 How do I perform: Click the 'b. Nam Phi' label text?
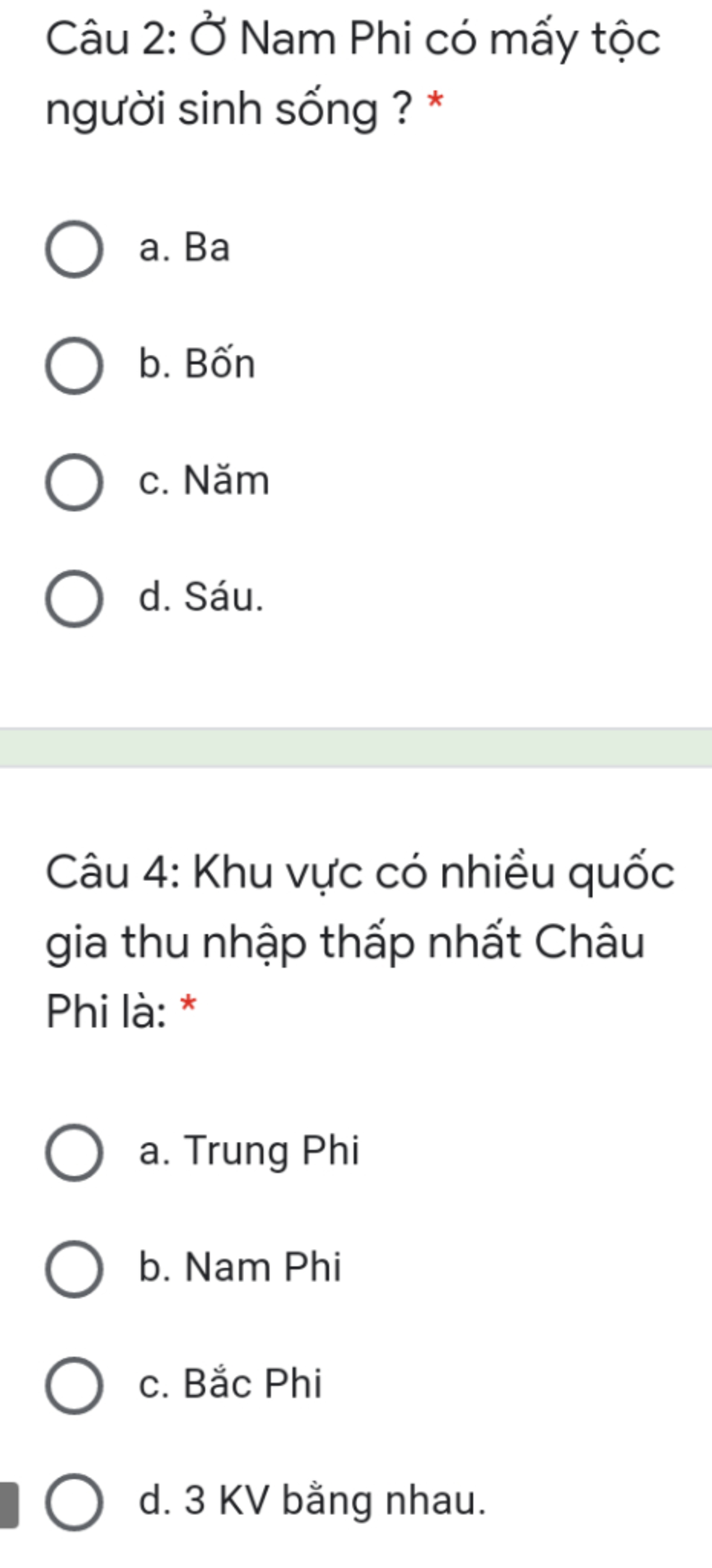click(x=240, y=1267)
